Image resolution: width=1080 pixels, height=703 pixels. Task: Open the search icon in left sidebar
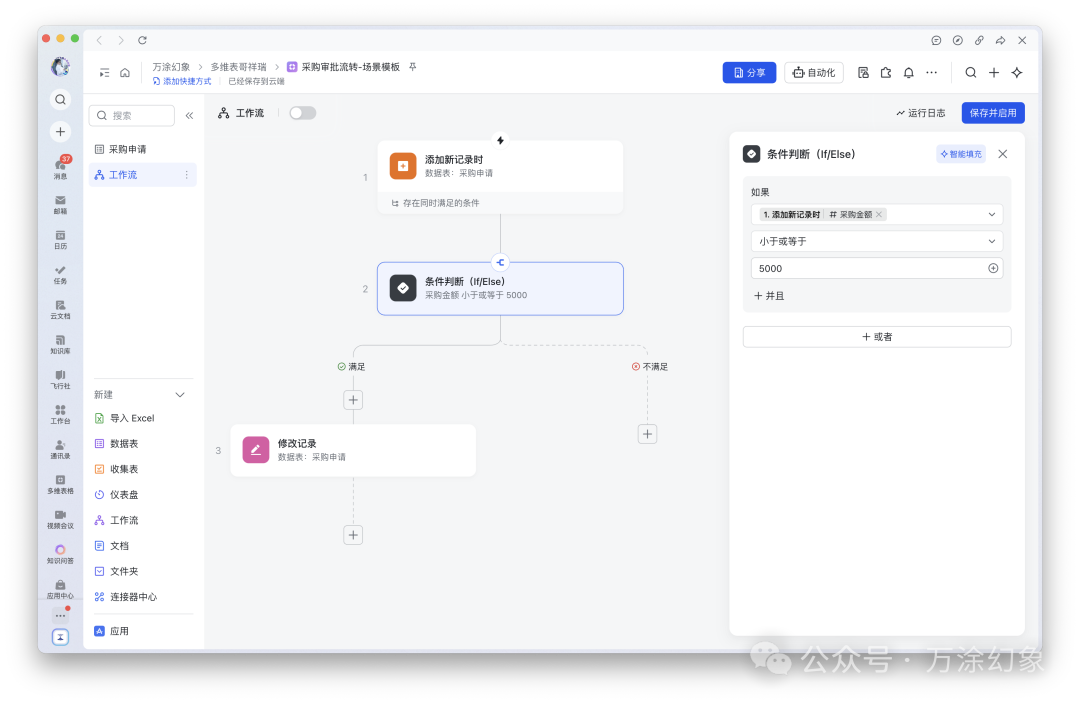tap(61, 99)
